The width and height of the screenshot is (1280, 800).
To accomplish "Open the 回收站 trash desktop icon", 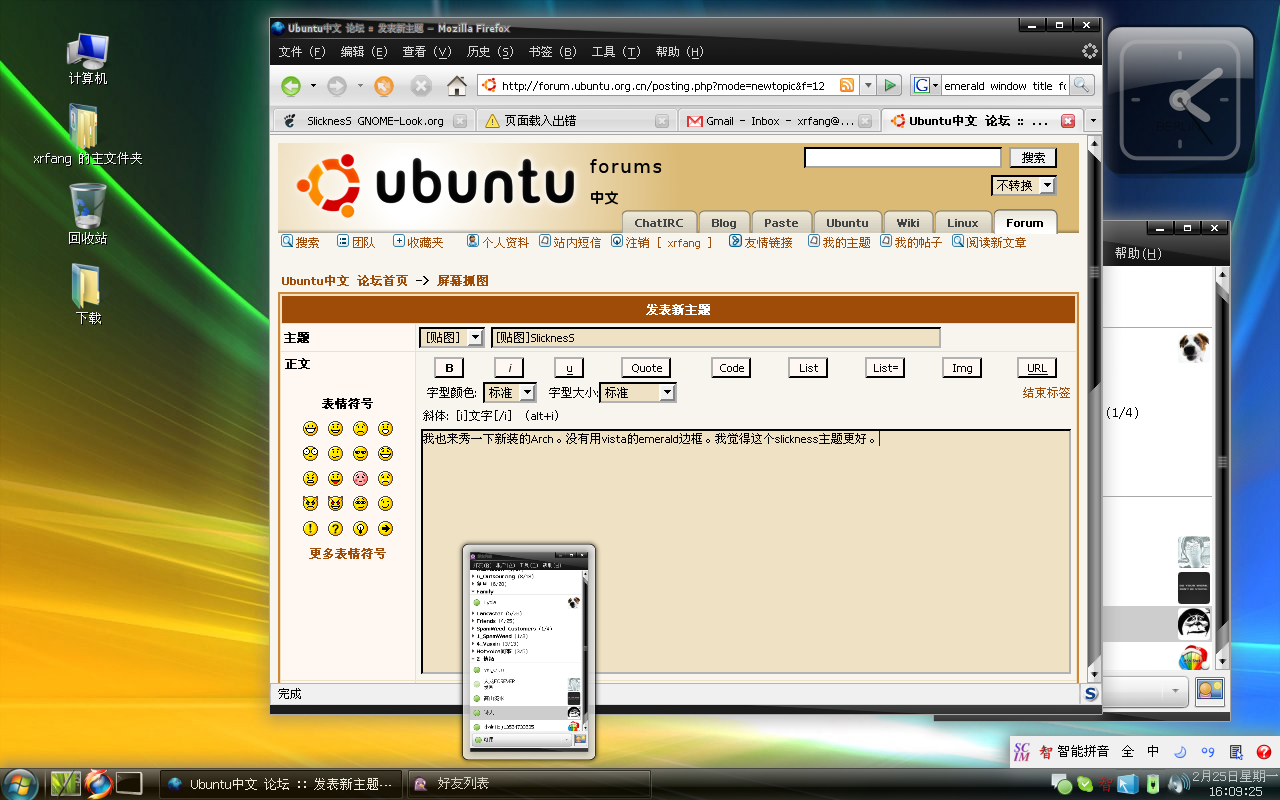I will pyautogui.click(x=87, y=215).
